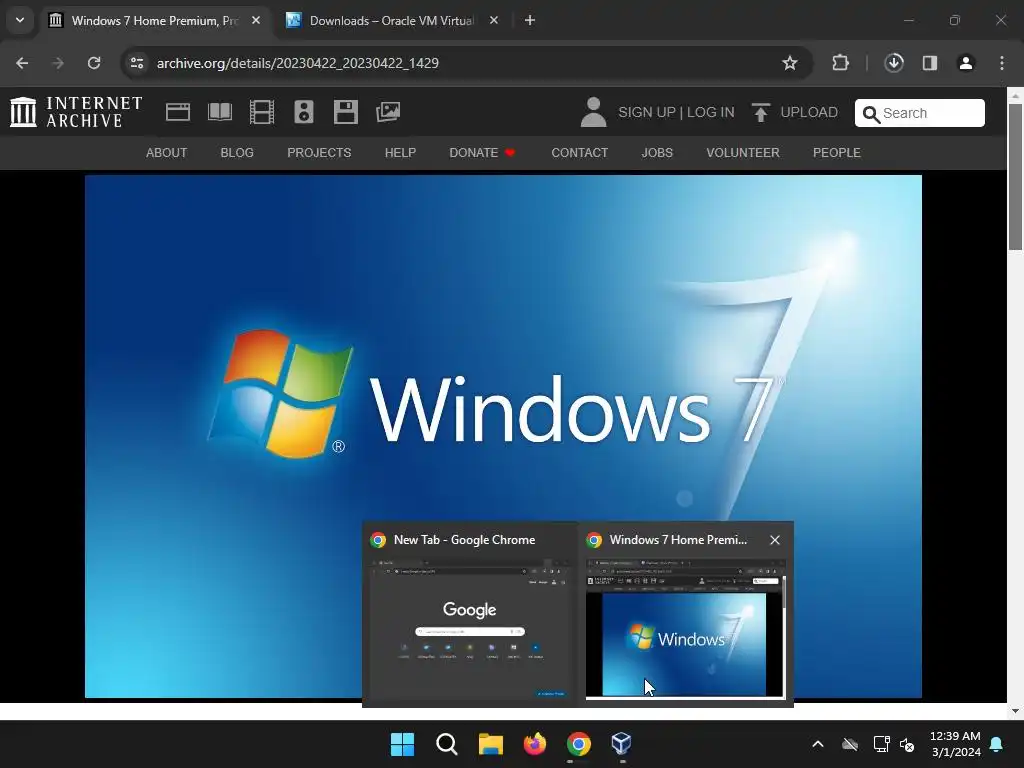This screenshot has width=1024, height=768.
Task: Toggle the Chrome side panel icon
Action: 930,63
